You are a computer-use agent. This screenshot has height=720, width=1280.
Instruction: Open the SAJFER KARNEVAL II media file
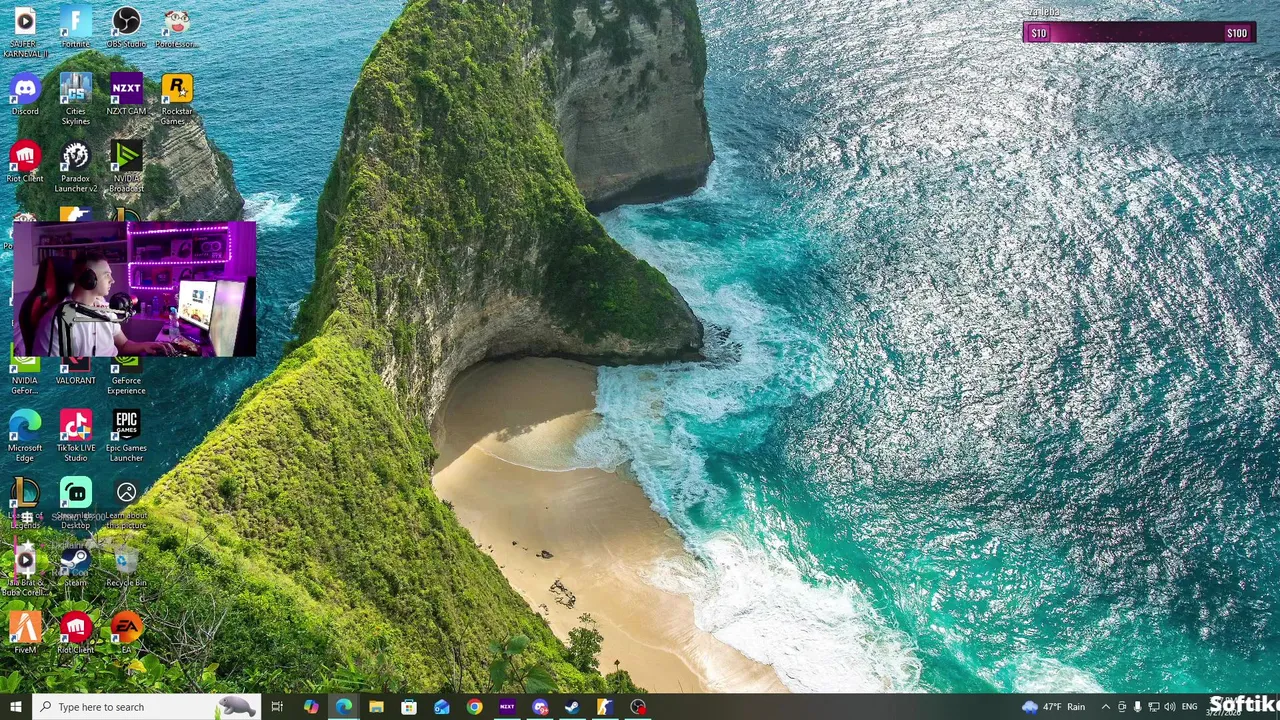point(25,30)
